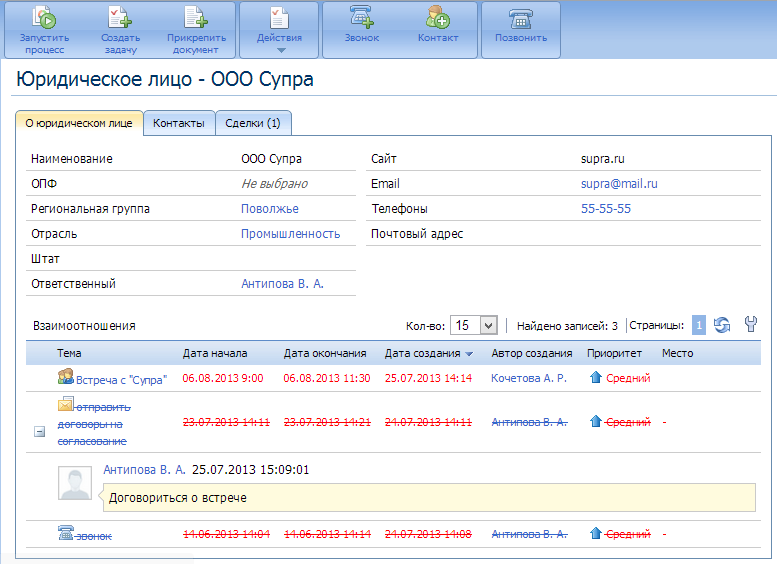Click the phone icon beside звонок
Screen dimensions: 777x564
click(65, 533)
